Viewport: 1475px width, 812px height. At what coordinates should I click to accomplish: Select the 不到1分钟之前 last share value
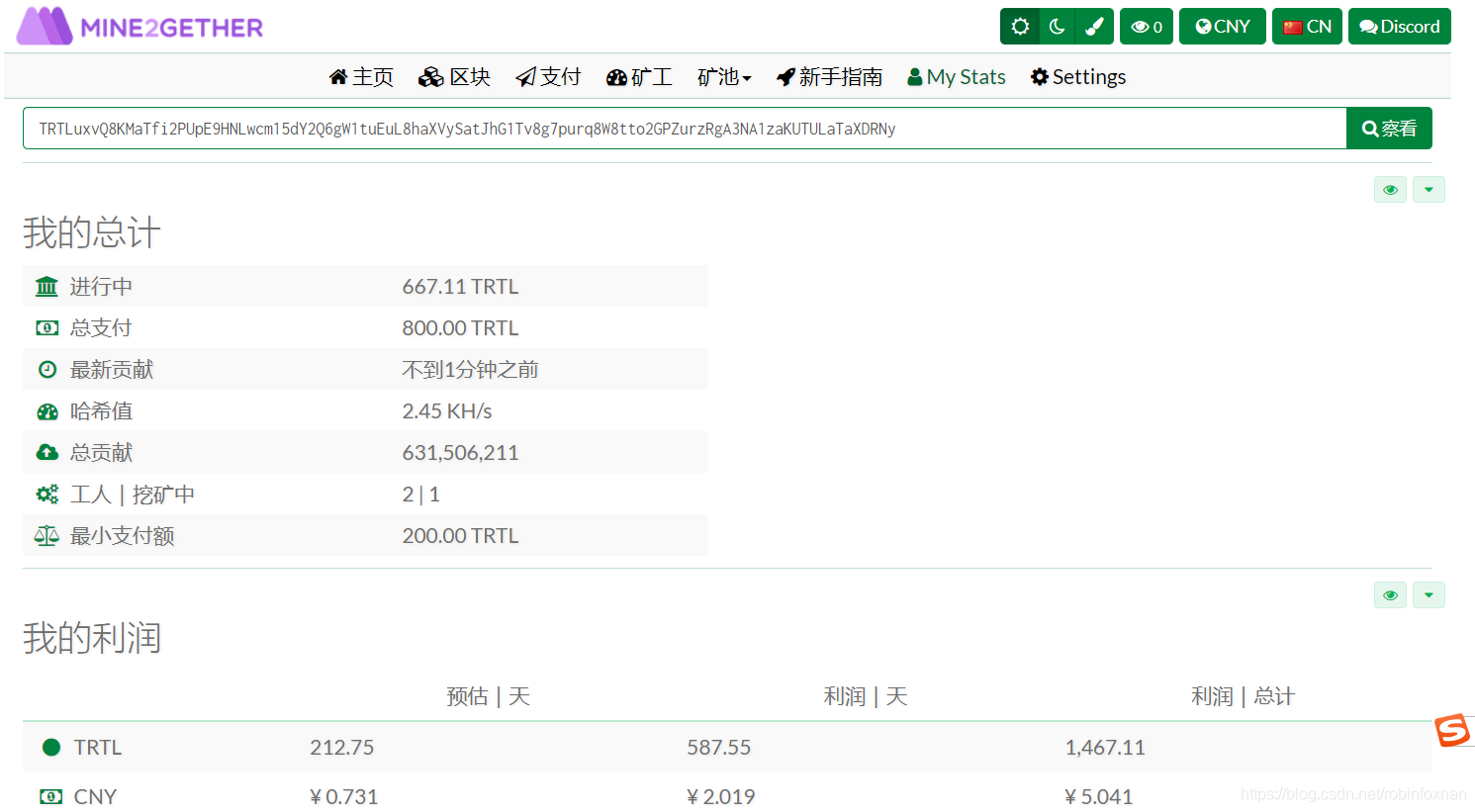tap(470, 370)
